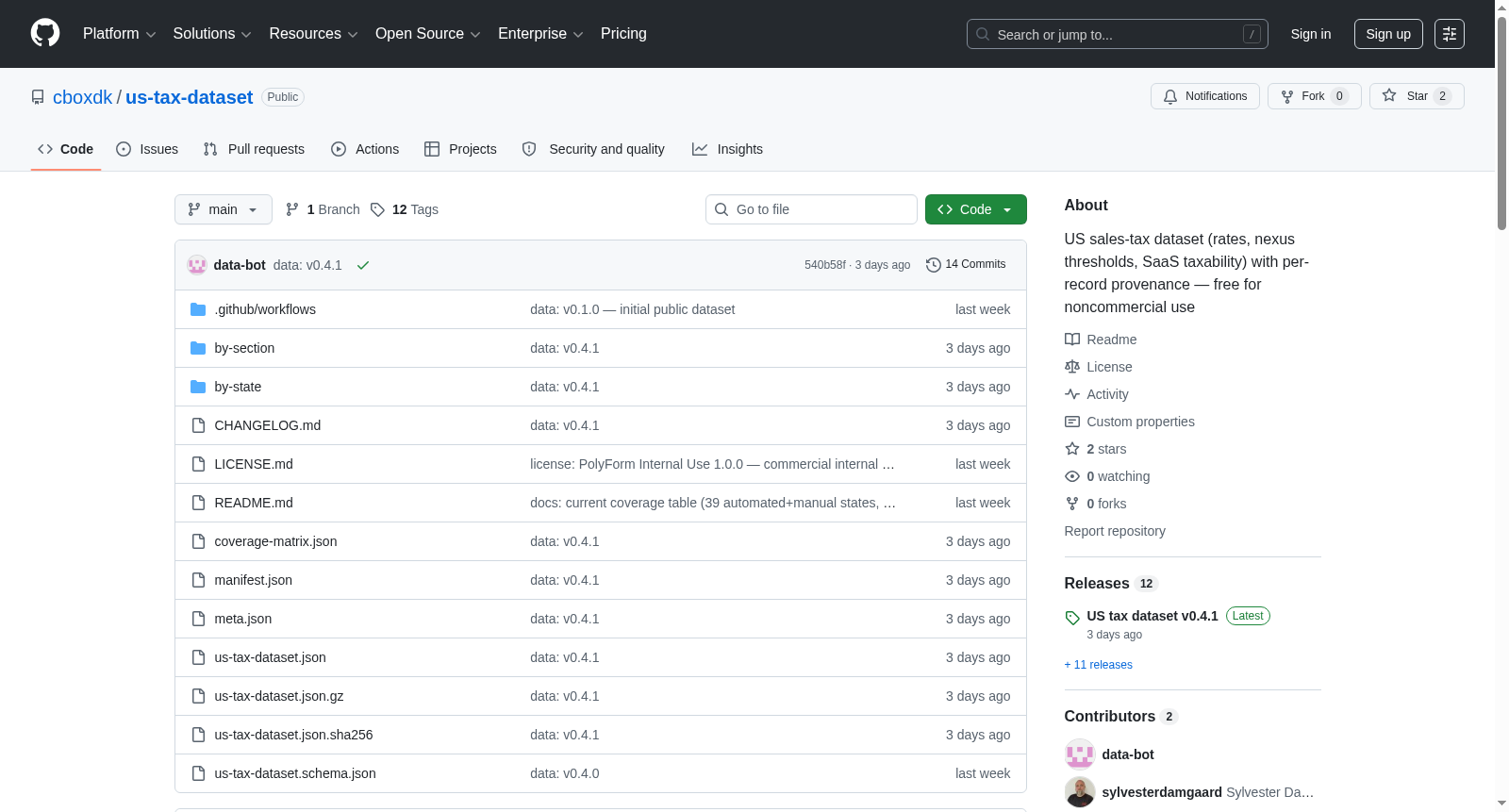Open the Pricing page link
The height and width of the screenshot is (812, 1509).
623,34
